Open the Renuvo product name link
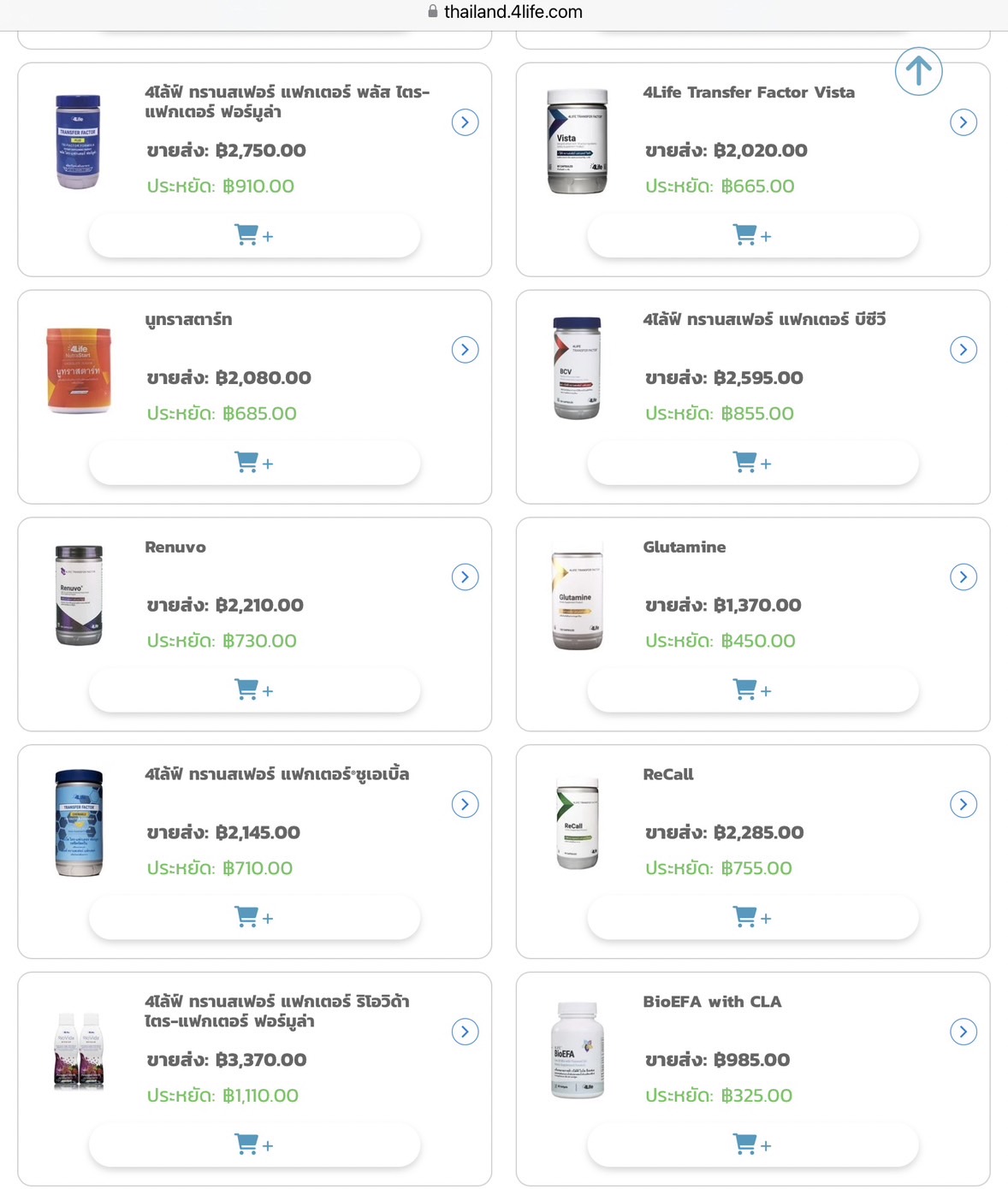The image size is (1008, 1189). click(x=175, y=547)
